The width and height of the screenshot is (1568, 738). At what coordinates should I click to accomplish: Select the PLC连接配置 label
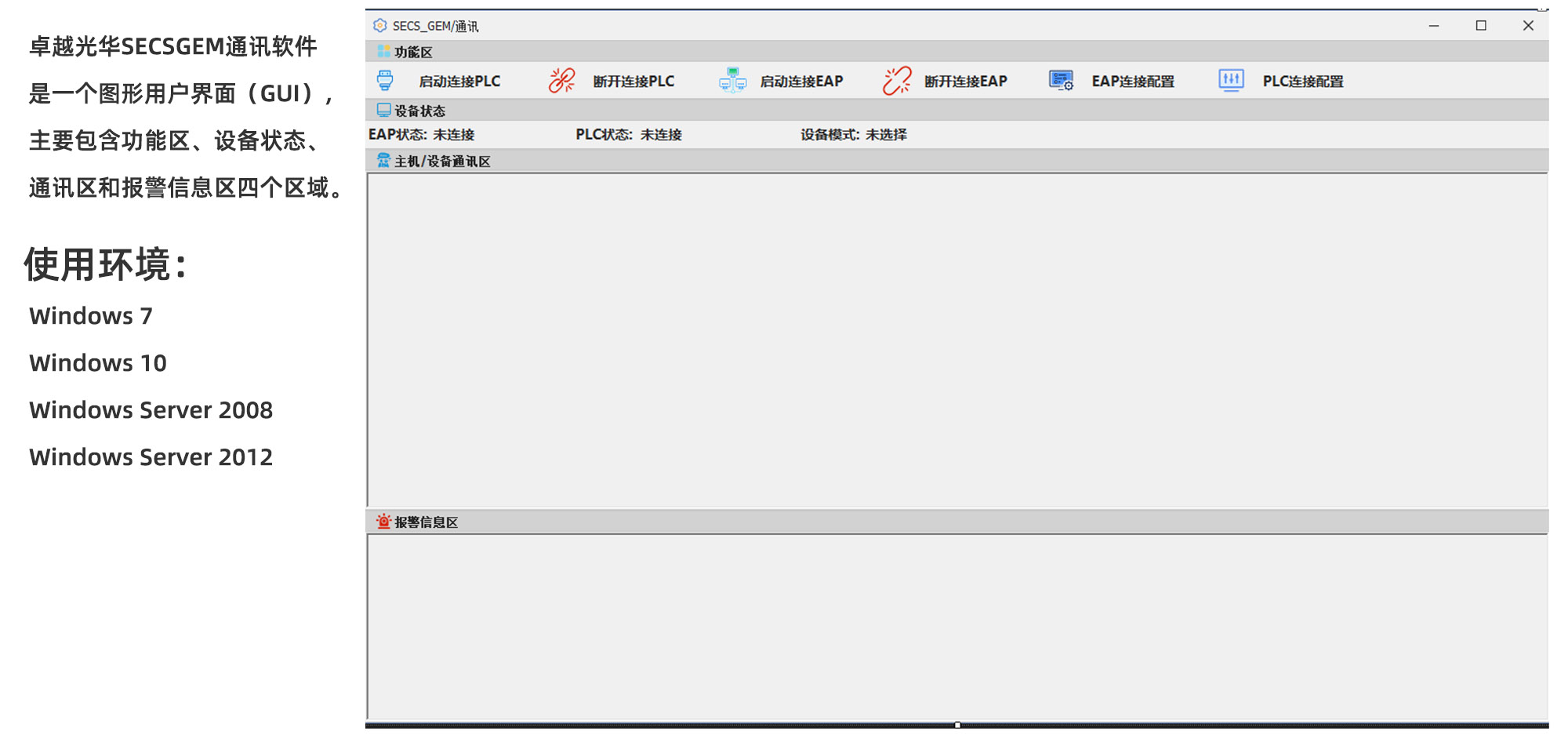pyautogui.click(x=1302, y=82)
